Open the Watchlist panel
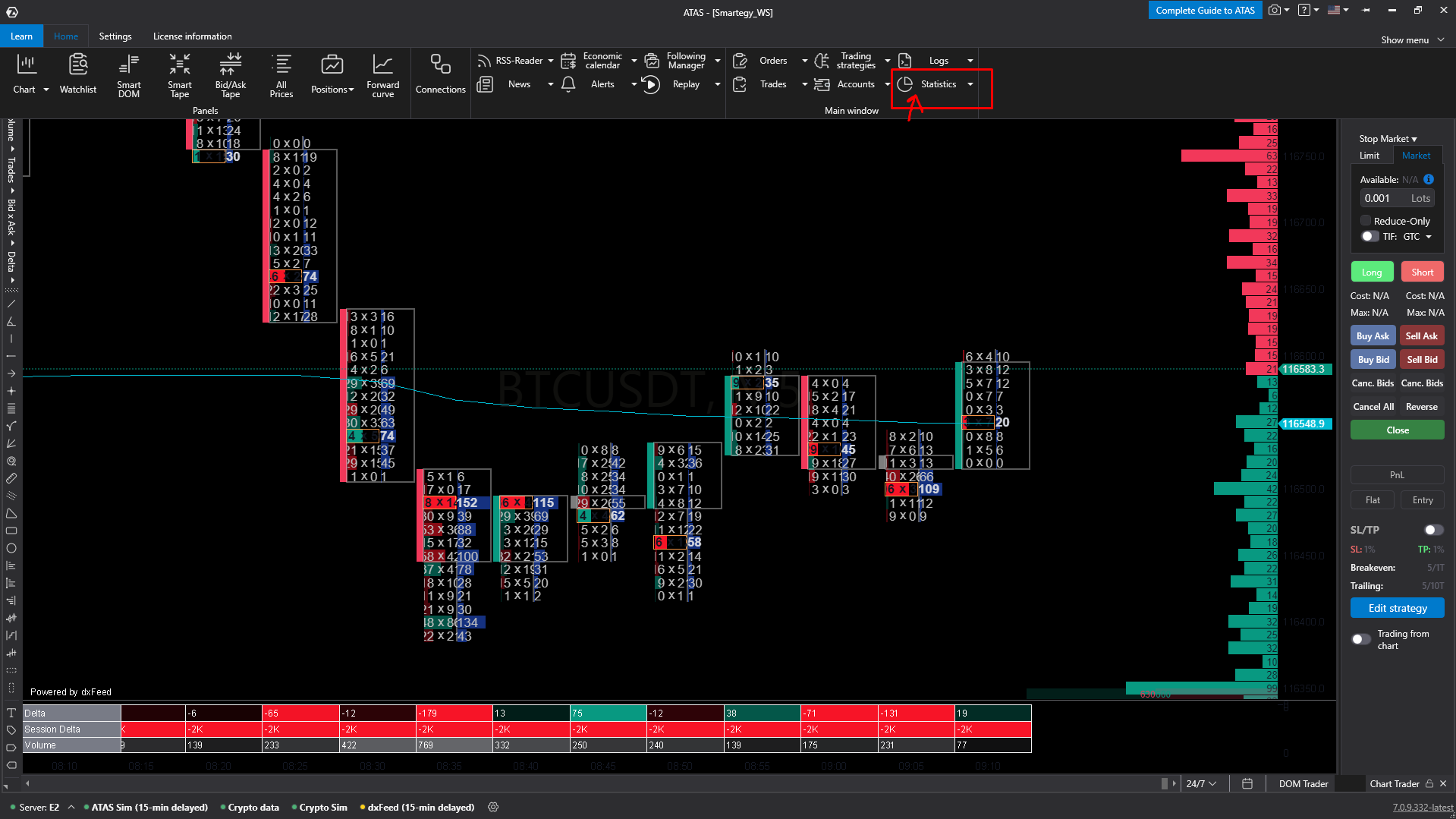1456x819 pixels. pos(78,74)
